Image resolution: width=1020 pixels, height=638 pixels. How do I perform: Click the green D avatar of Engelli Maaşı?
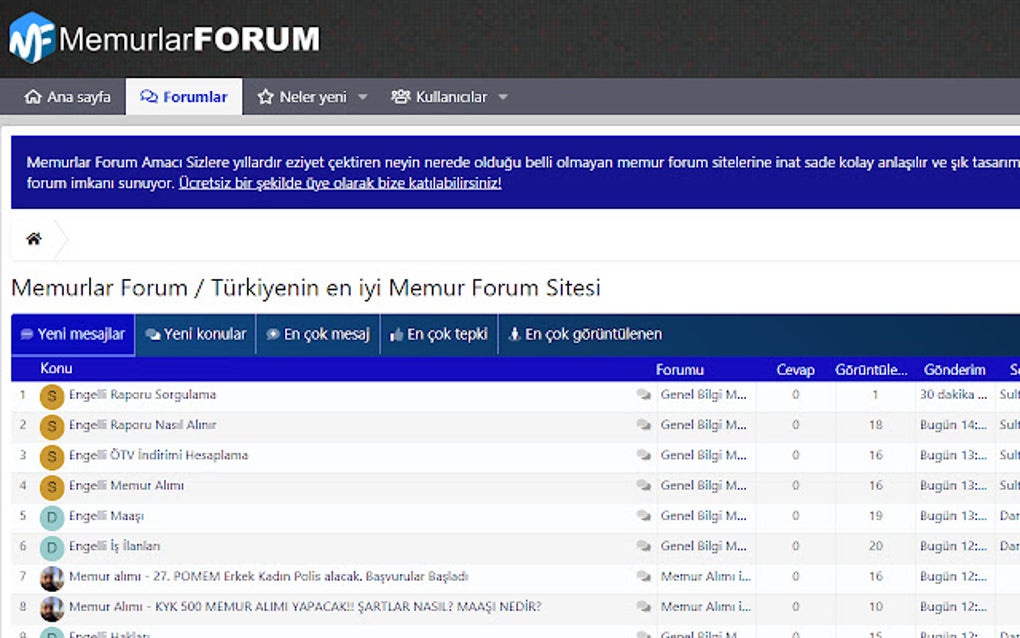tap(51, 517)
